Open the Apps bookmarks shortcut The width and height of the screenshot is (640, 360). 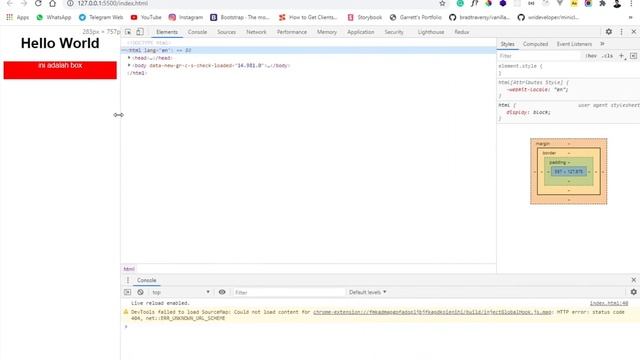(18, 17)
